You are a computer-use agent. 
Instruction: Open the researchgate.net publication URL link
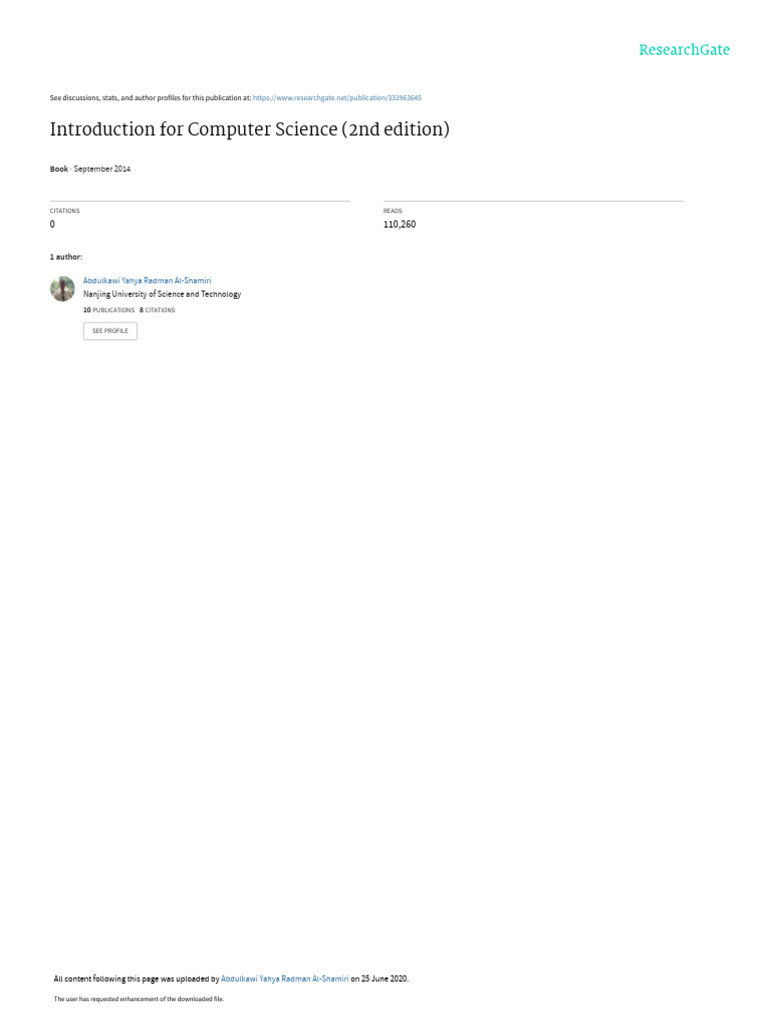tap(337, 98)
